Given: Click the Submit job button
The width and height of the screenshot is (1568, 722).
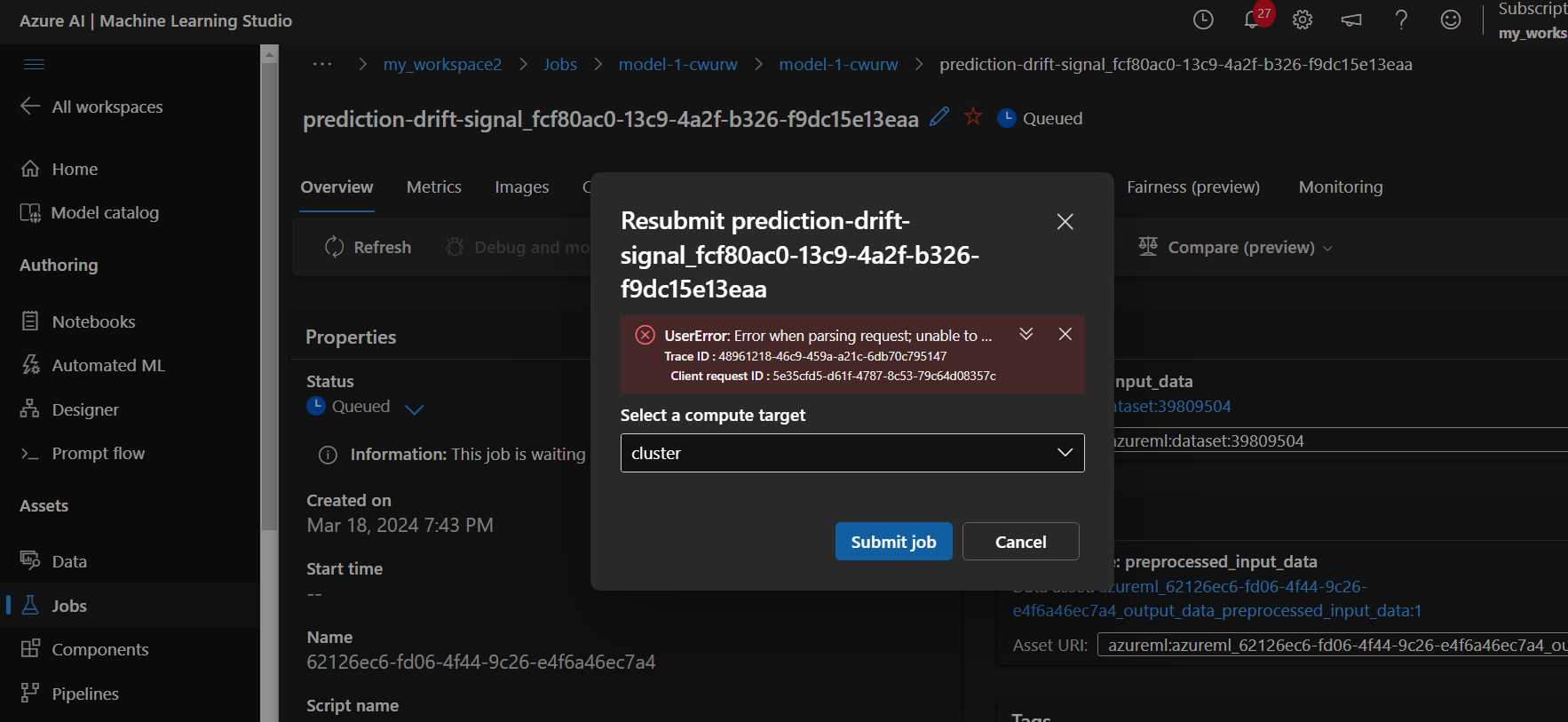Looking at the screenshot, I should (x=894, y=542).
